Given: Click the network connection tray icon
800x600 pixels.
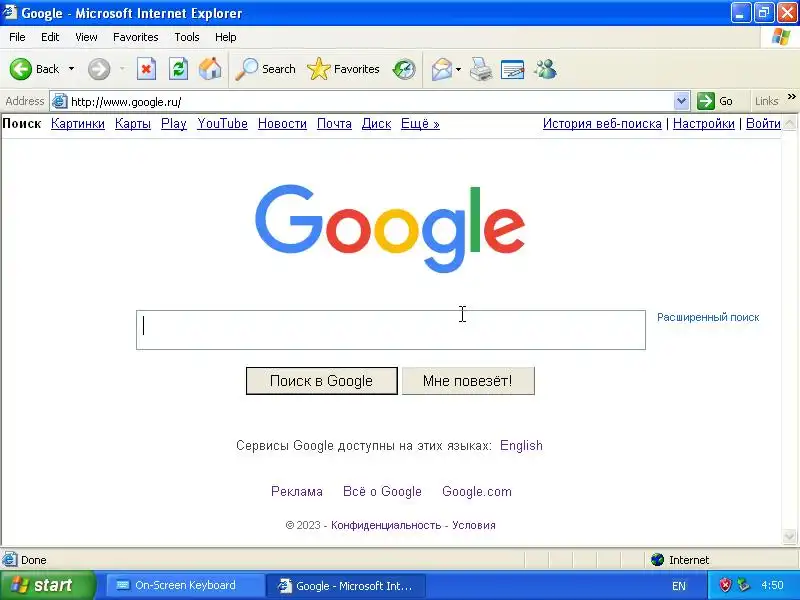Looking at the screenshot, I should [744, 585].
